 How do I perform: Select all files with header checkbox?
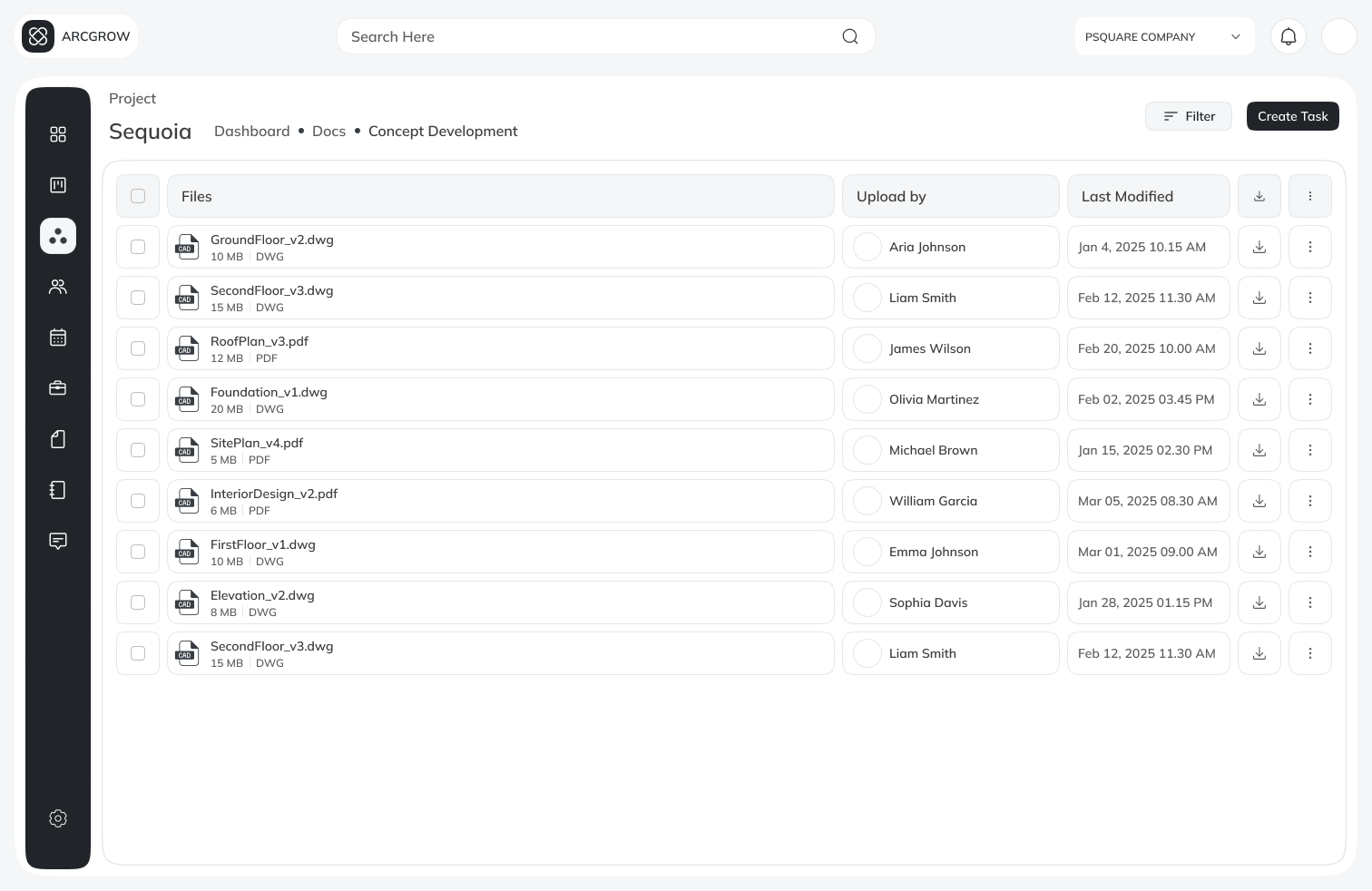point(138,196)
